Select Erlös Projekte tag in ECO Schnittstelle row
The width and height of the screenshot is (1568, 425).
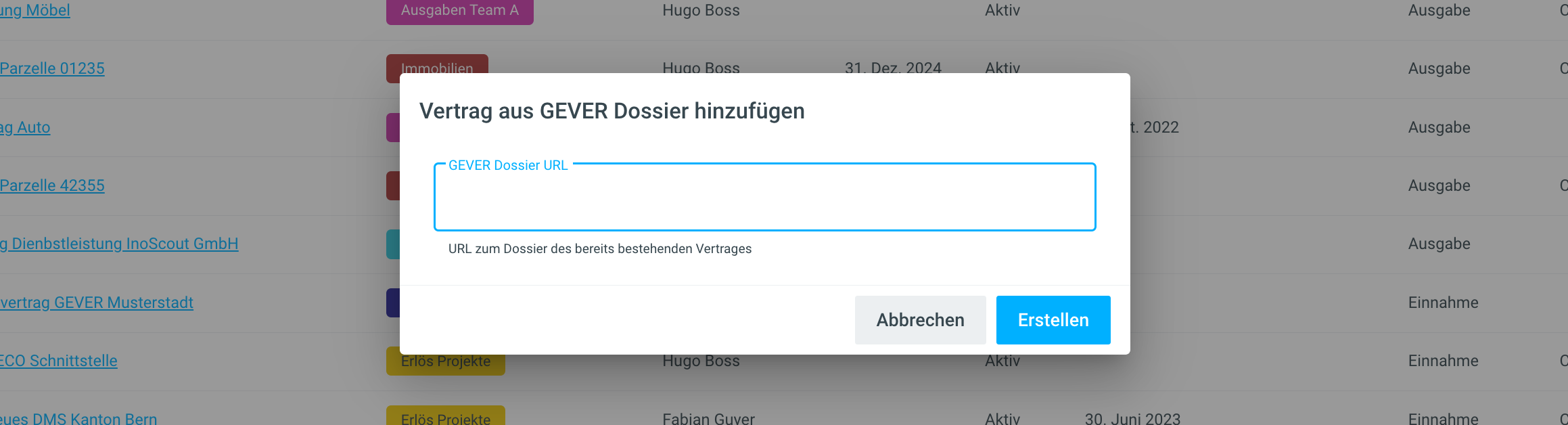click(445, 363)
